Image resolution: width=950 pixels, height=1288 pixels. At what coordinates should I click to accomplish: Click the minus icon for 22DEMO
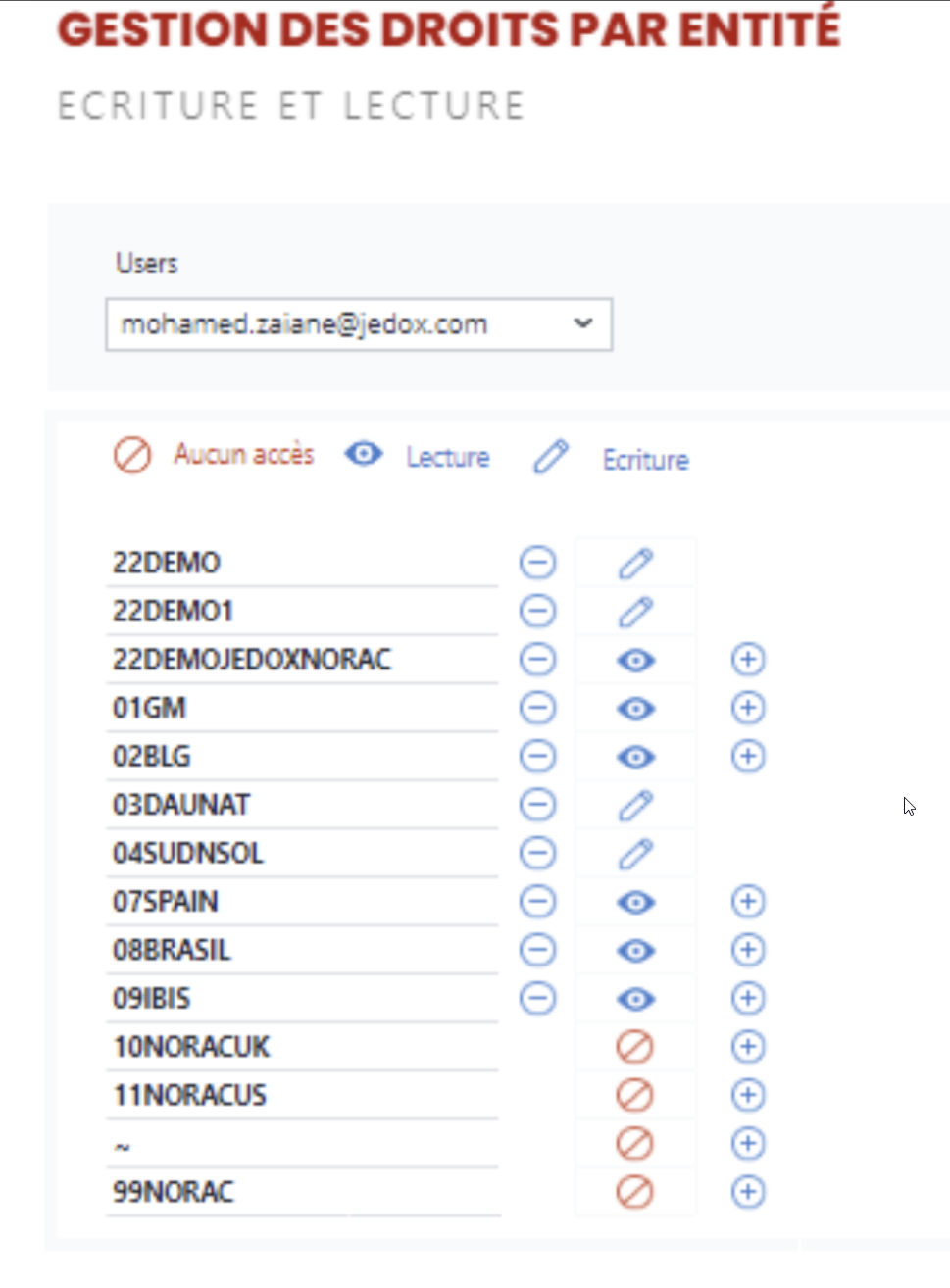click(537, 563)
